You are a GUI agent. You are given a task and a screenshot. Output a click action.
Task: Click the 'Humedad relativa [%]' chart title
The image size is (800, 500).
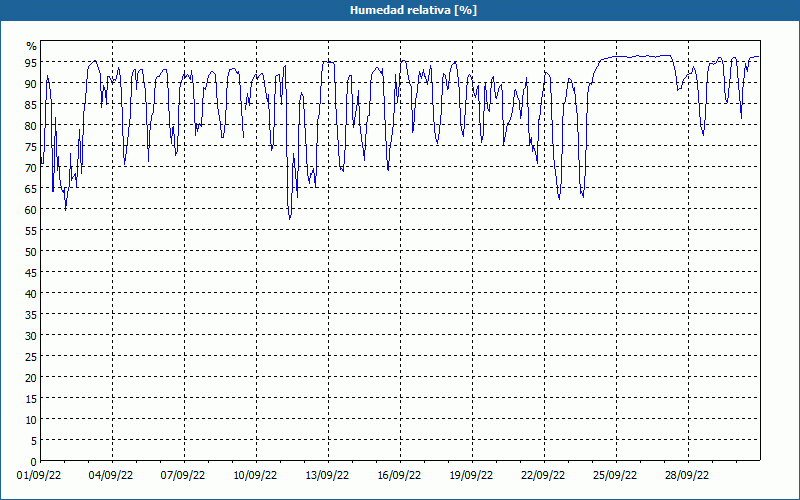[413, 10]
